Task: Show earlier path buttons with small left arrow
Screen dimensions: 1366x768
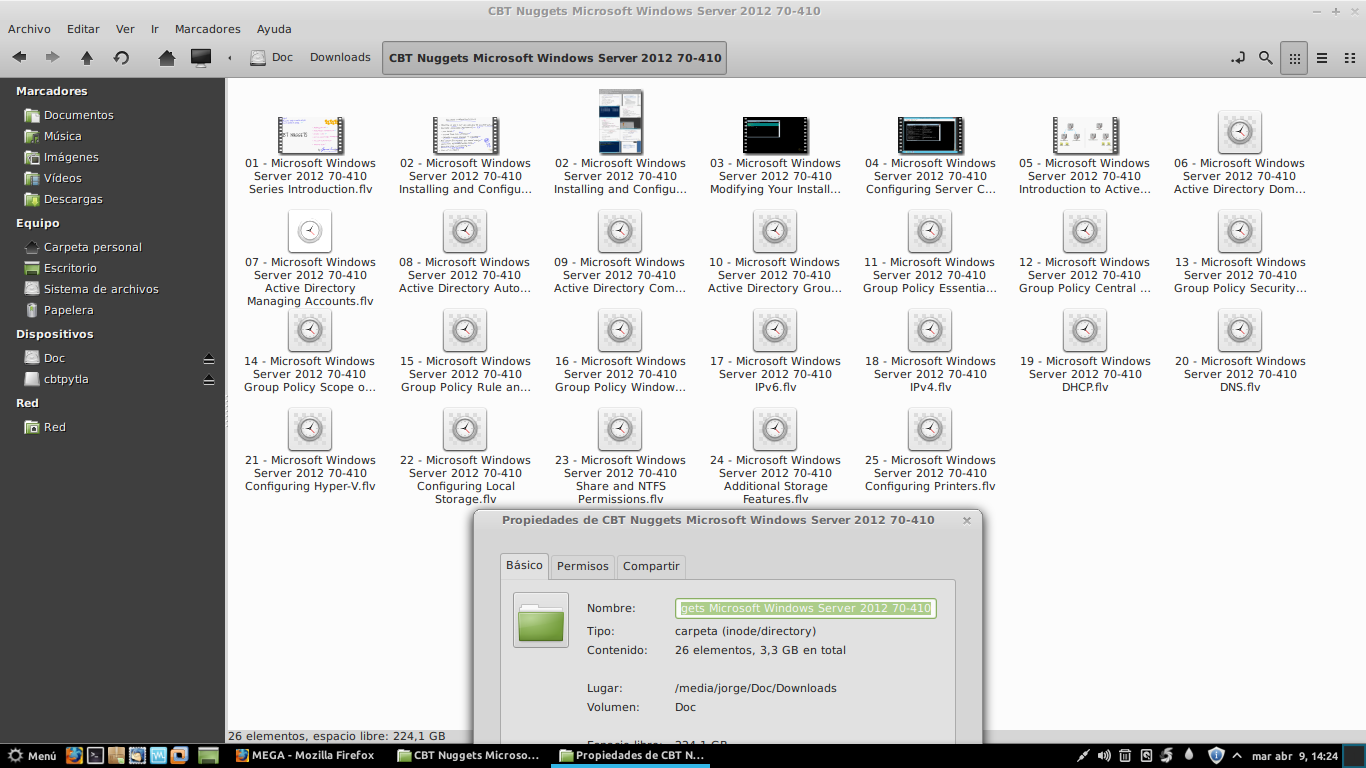Action: pos(230,58)
